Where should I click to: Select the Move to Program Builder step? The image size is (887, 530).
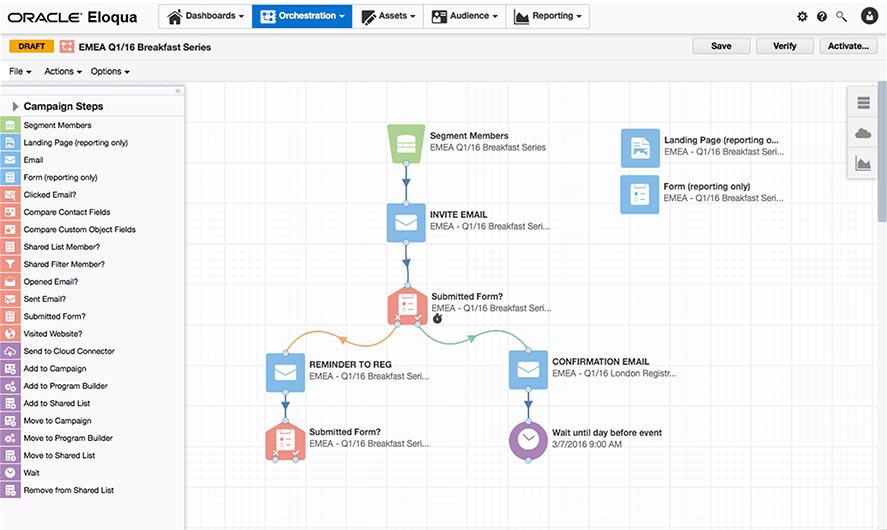click(x=68, y=438)
